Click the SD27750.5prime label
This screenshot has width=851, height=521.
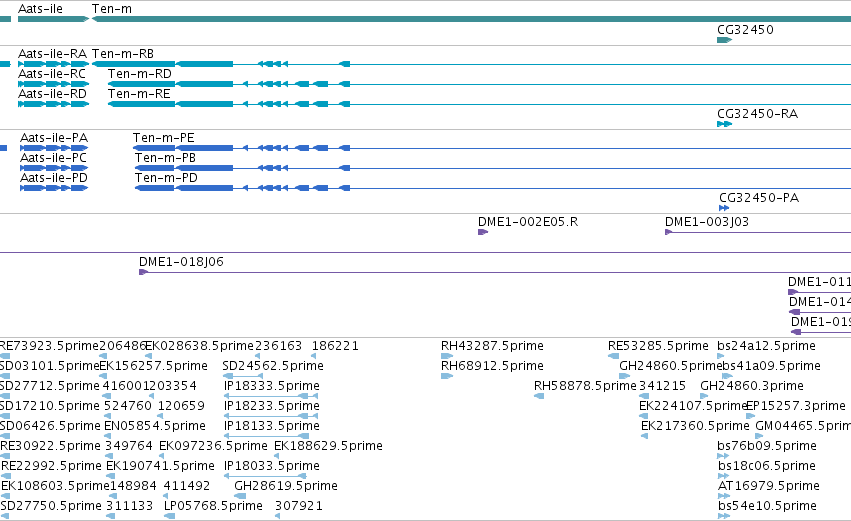(x=51, y=506)
